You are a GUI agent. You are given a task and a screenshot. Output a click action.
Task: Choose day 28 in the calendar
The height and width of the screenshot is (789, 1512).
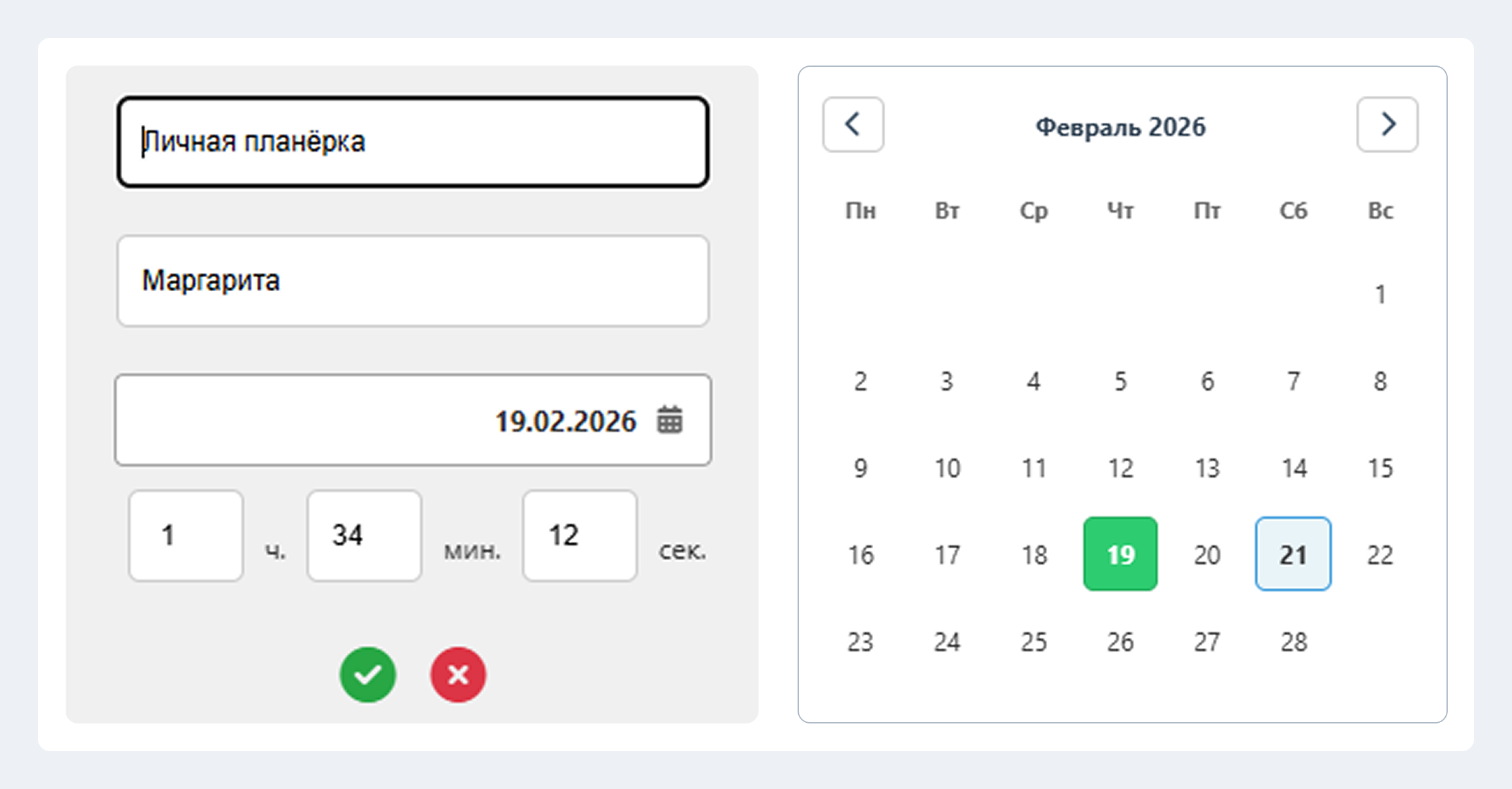coord(1293,642)
